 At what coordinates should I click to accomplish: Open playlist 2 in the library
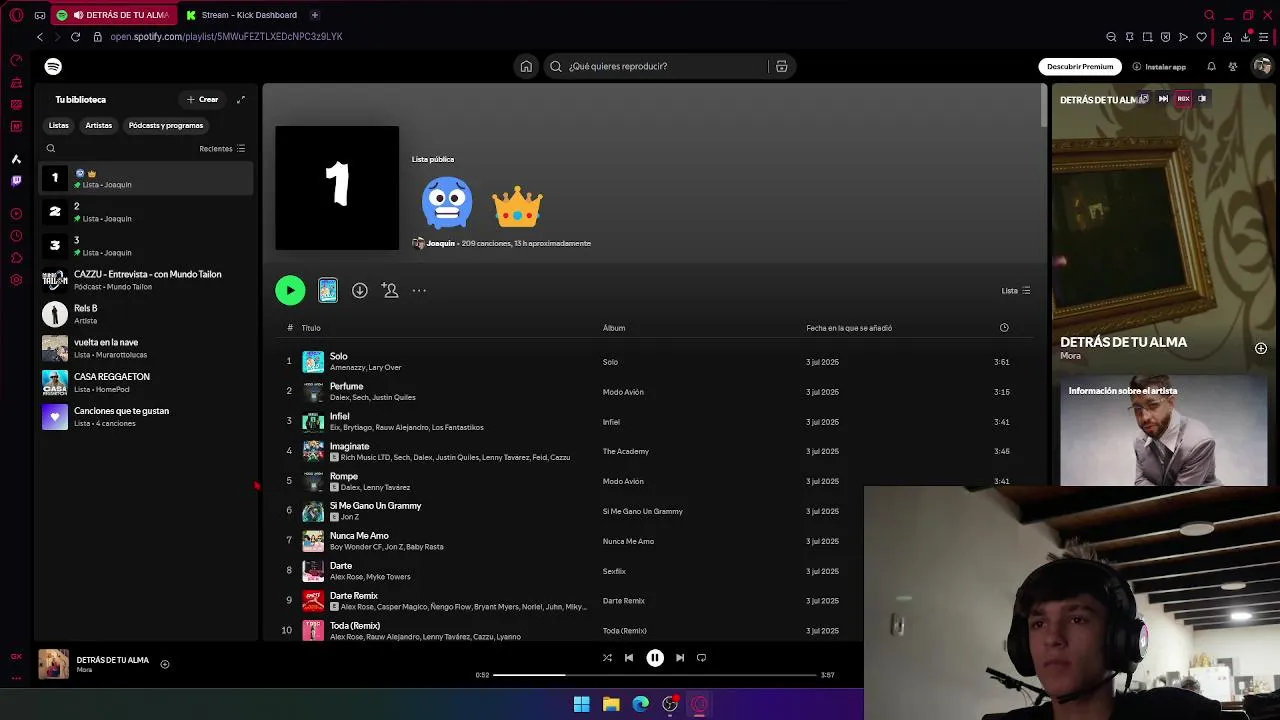[x=146, y=212]
